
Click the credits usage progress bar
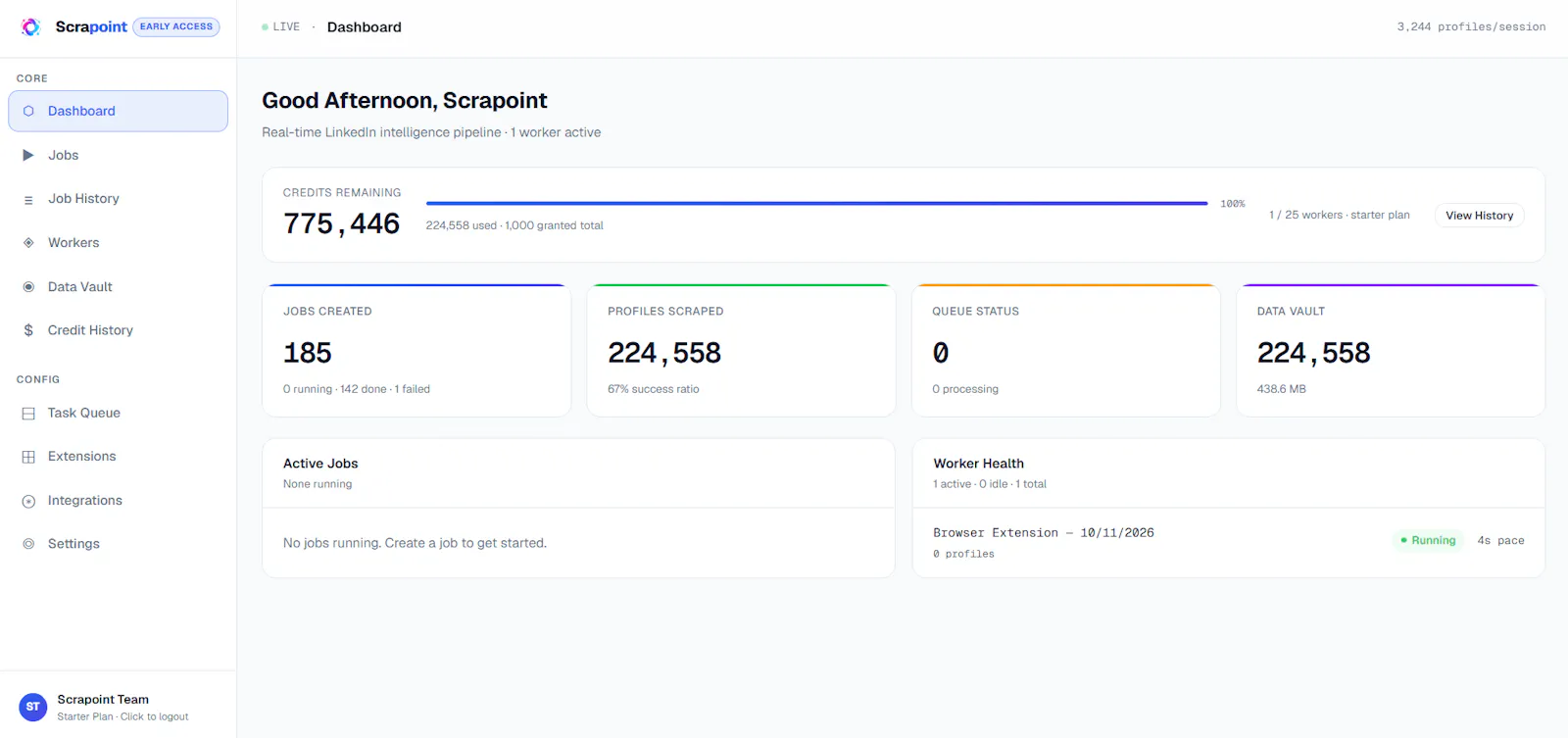click(x=816, y=204)
